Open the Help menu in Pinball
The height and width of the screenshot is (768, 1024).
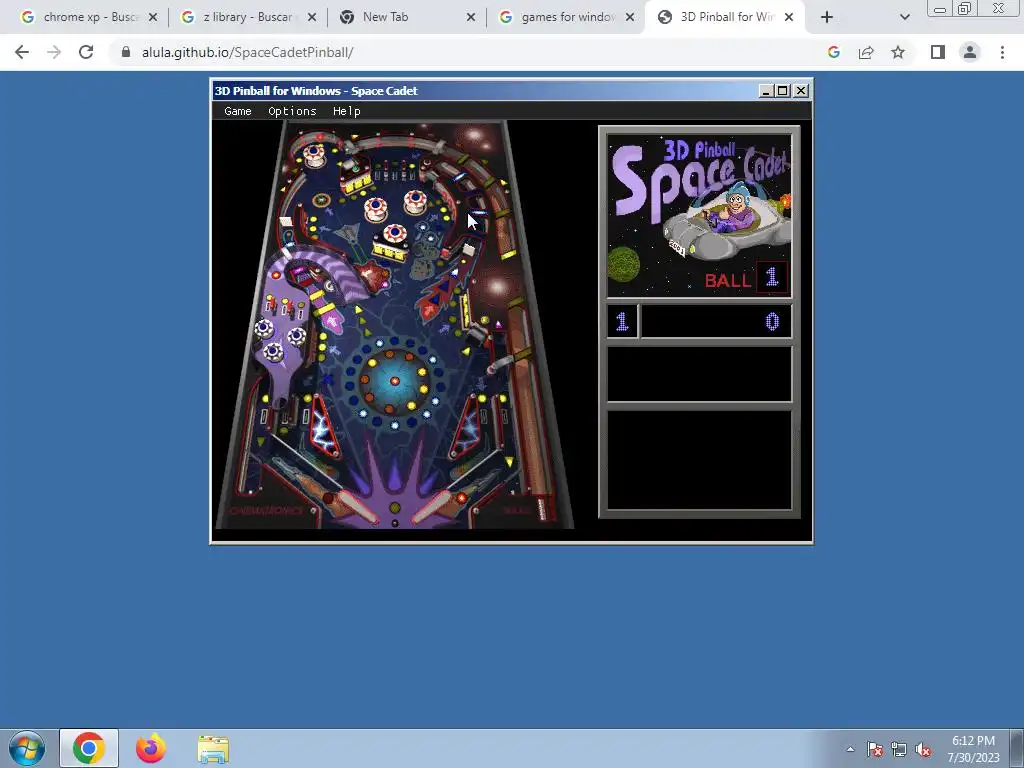[347, 111]
